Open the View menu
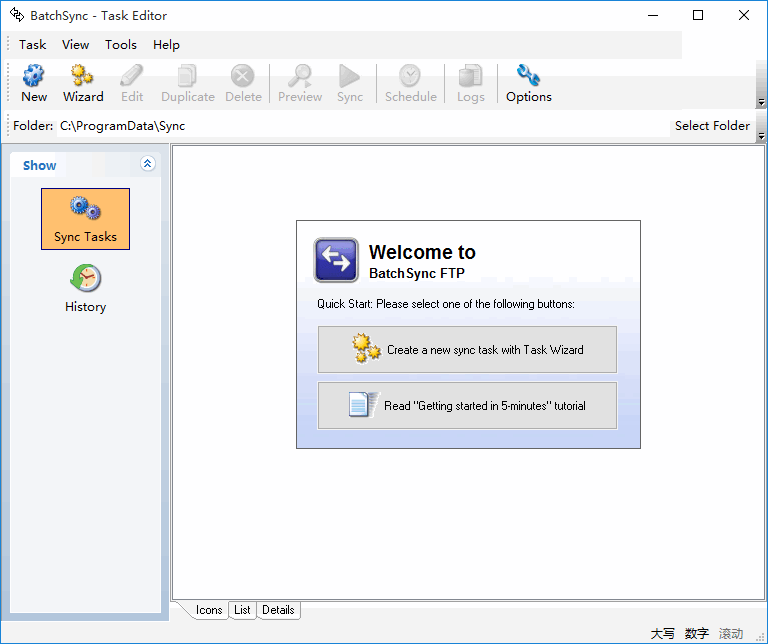Viewport: 768px width, 644px height. click(75, 45)
